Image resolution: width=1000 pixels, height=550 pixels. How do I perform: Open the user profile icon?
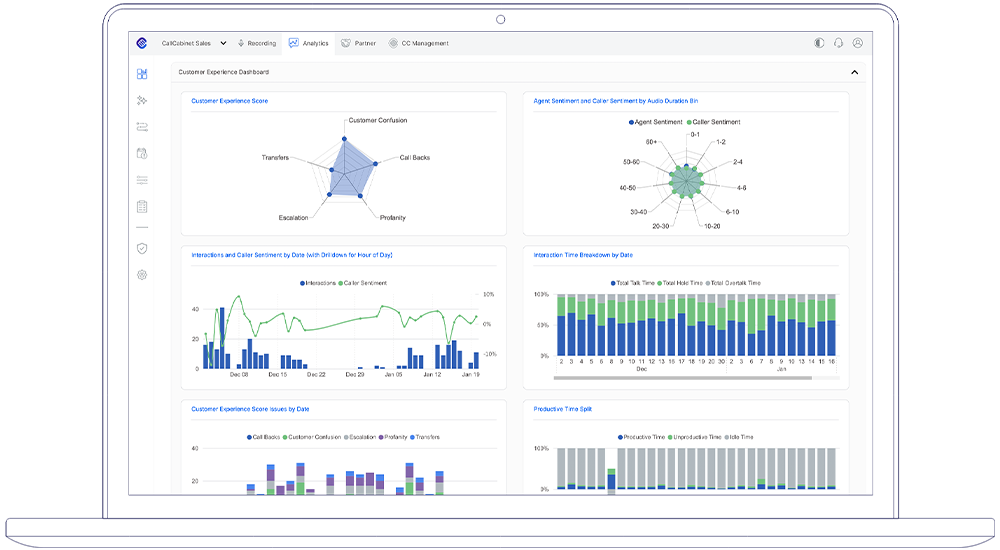tap(857, 43)
